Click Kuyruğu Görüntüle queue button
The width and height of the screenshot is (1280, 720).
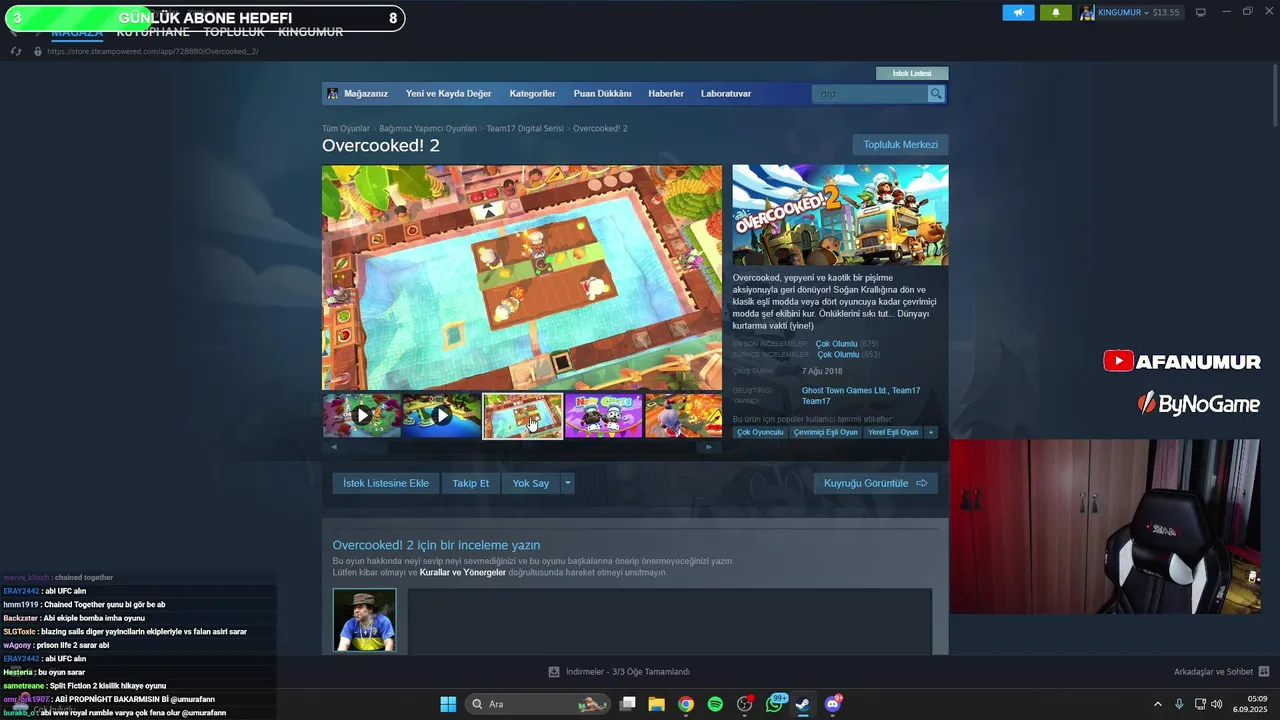pos(876,483)
